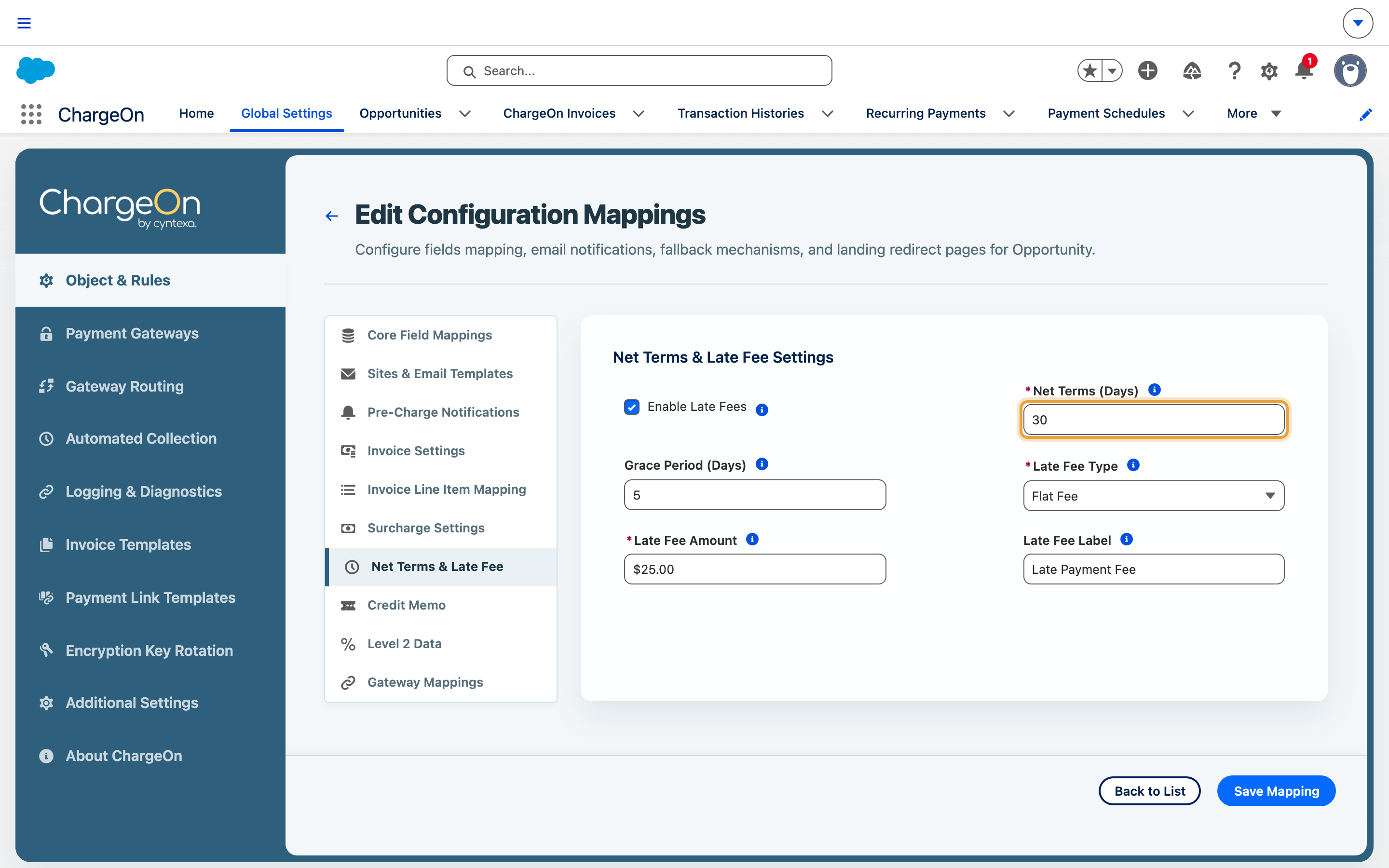Open the Late Fee Type dropdown
Screen dimensions: 1389x868
coord(1153,495)
